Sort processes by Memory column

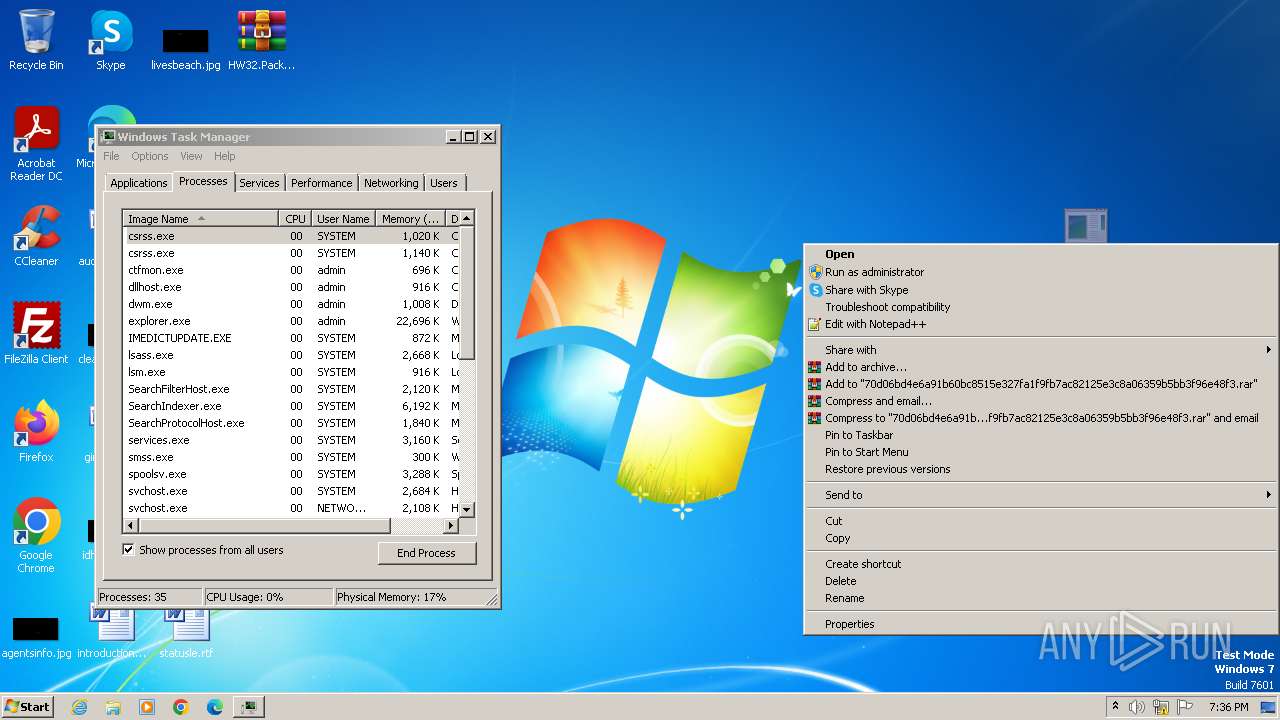(x=410, y=219)
